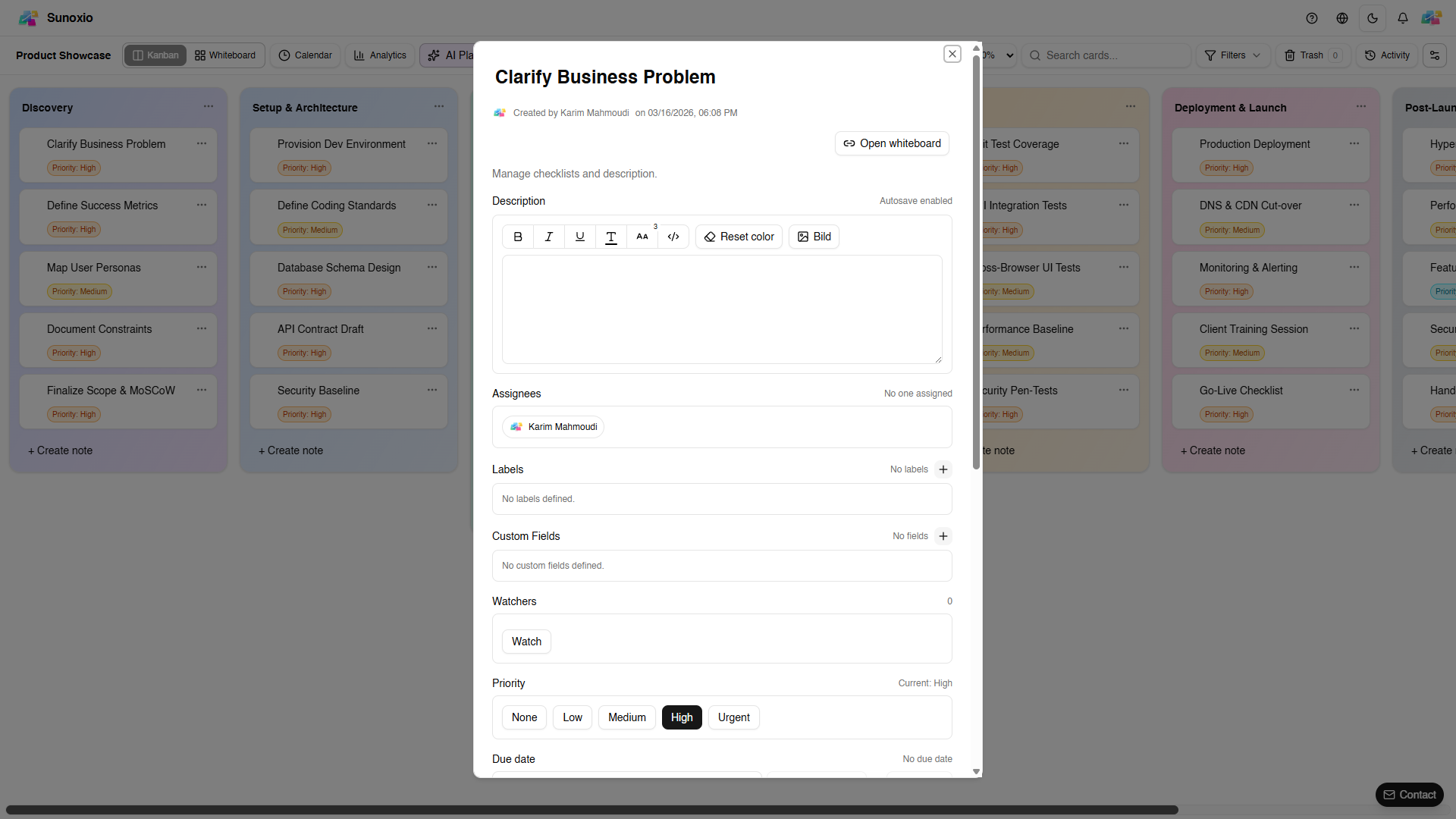Select Low priority option
This screenshot has height=819, width=1456.
pos(573,717)
